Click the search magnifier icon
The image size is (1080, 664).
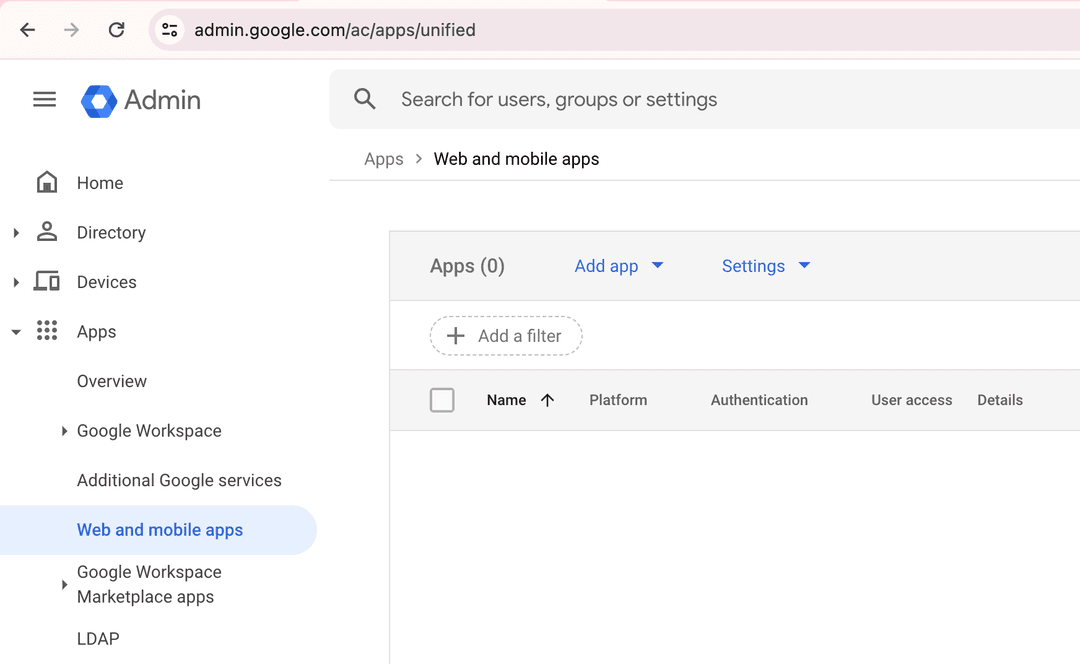click(x=364, y=98)
